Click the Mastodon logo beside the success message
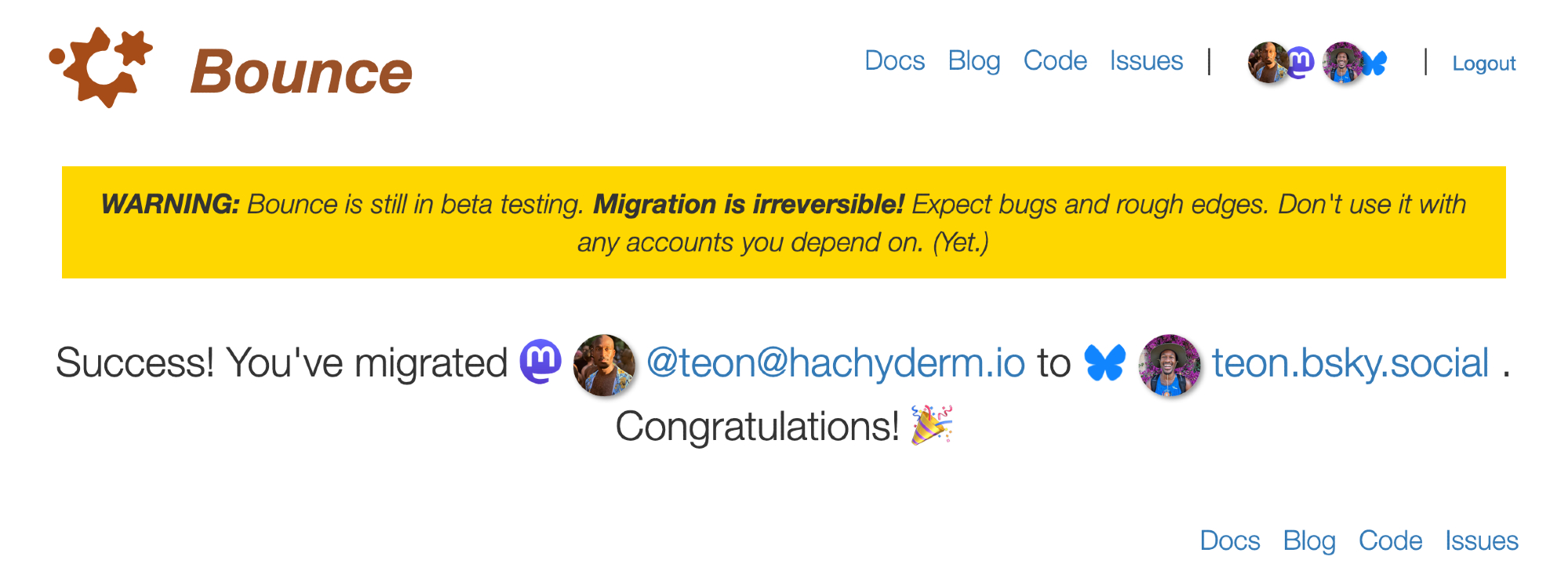 point(540,362)
